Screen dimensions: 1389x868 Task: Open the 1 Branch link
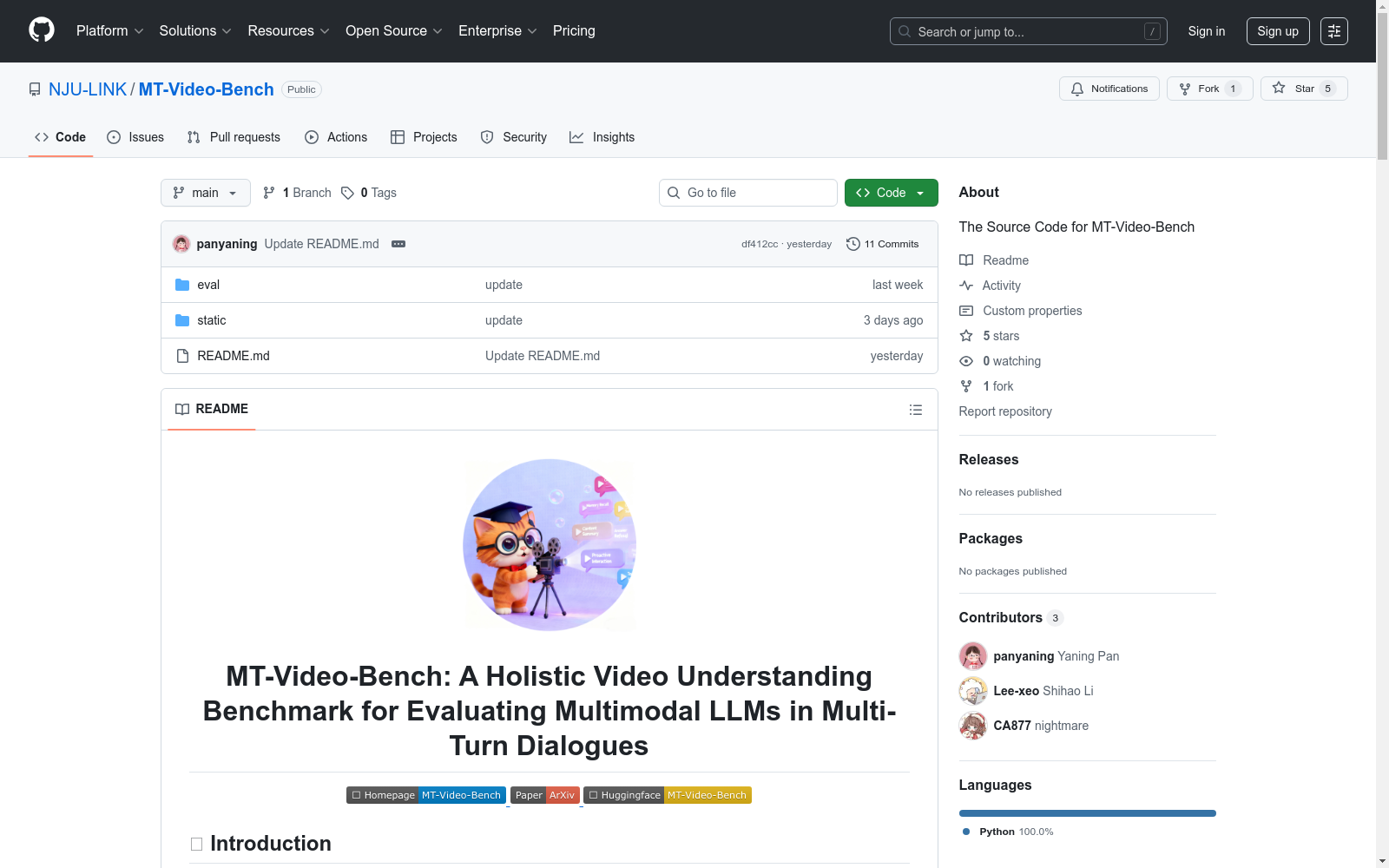(x=298, y=193)
